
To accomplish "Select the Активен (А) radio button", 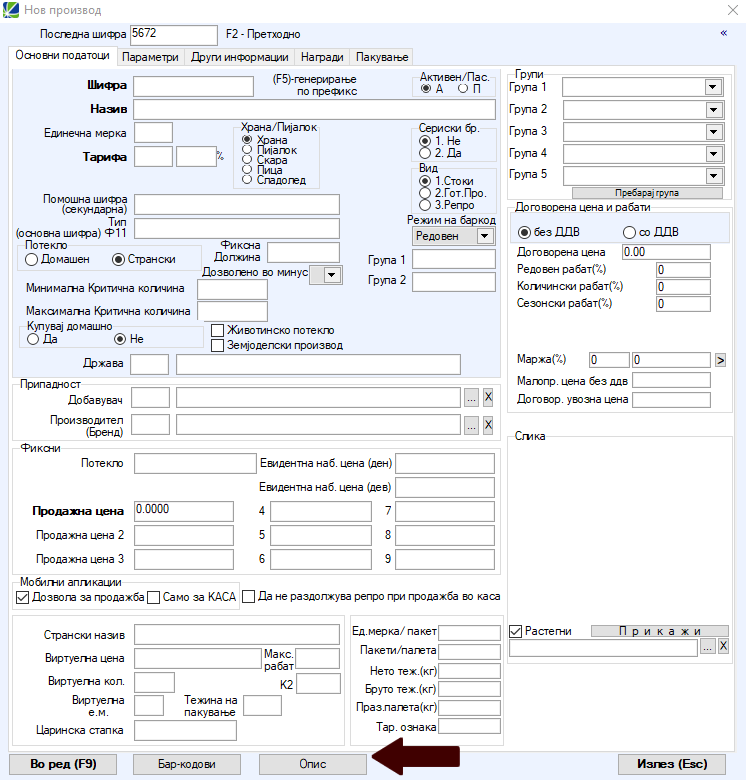I will pyautogui.click(x=426, y=89).
